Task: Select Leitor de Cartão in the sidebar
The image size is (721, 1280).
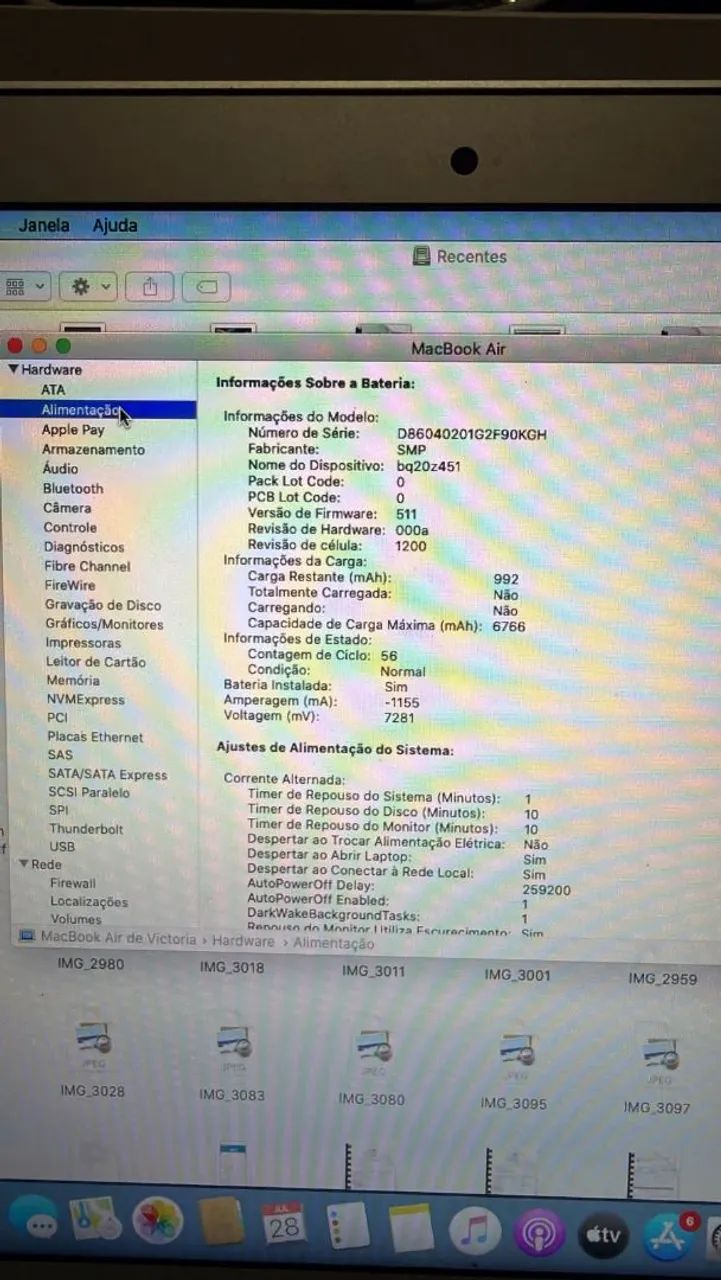Action: [x=95, y=662]
